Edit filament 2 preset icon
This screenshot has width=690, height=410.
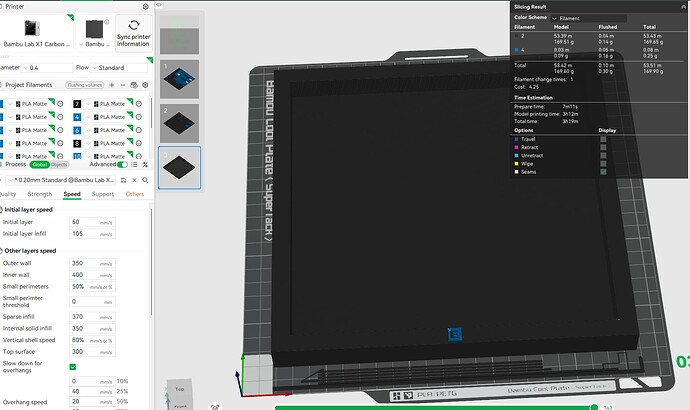pyautogui.click(x=139, y=104)
